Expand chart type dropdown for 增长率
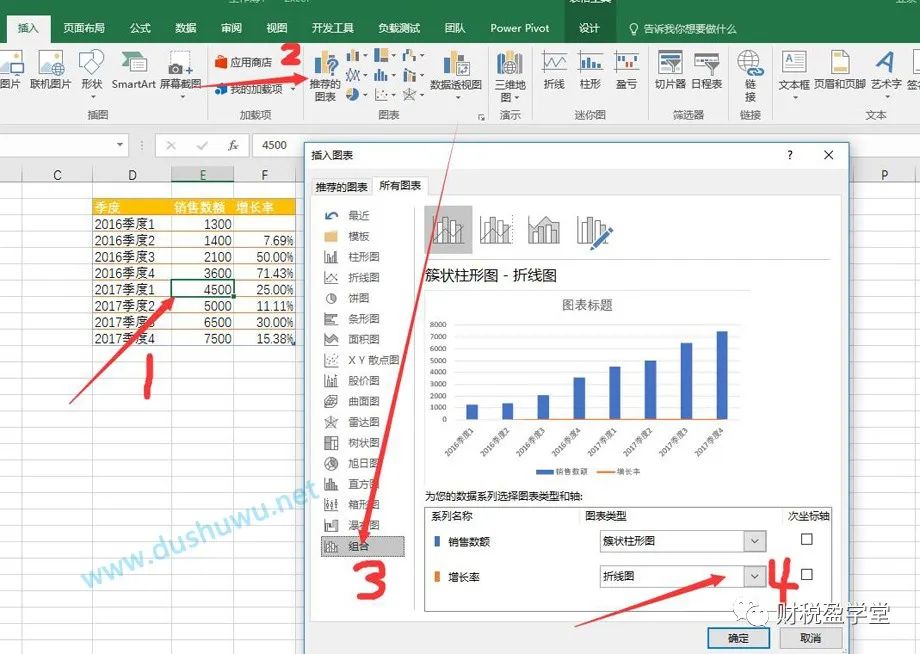920x654 pixels. pyautogui.click(x=755, y=577)
